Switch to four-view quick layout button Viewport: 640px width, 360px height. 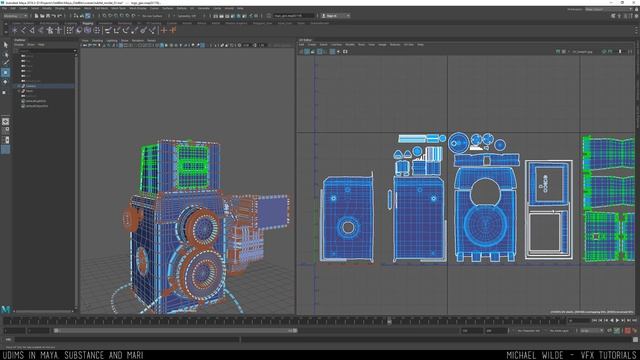point(5,131)
